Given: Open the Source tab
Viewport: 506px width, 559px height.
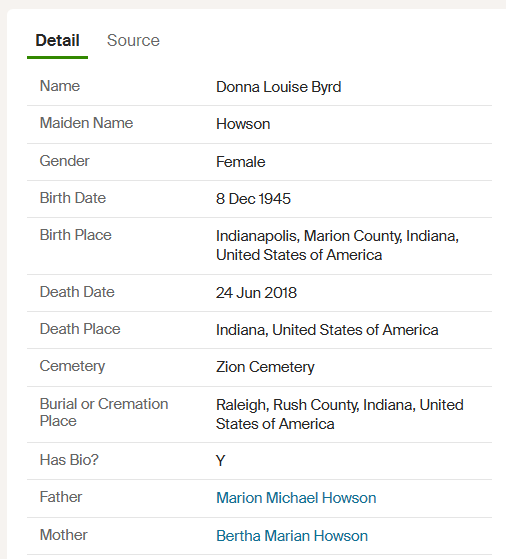Looking at the screenshot, I should coord(133,40).
